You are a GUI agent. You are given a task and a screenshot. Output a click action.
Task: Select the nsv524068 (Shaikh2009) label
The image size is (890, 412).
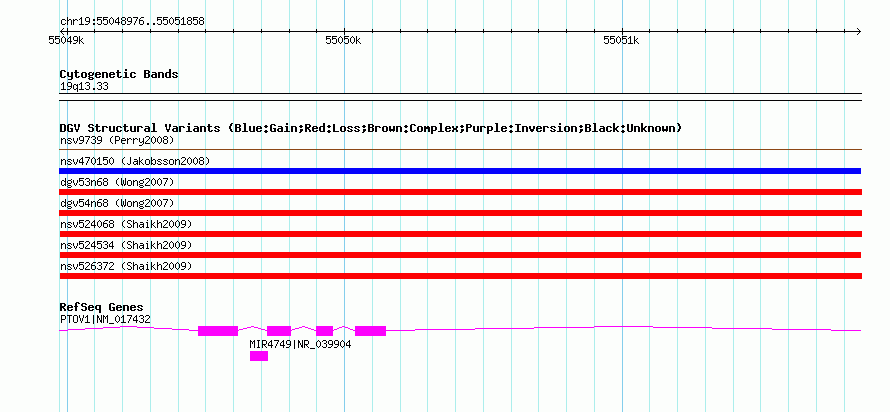126,224
